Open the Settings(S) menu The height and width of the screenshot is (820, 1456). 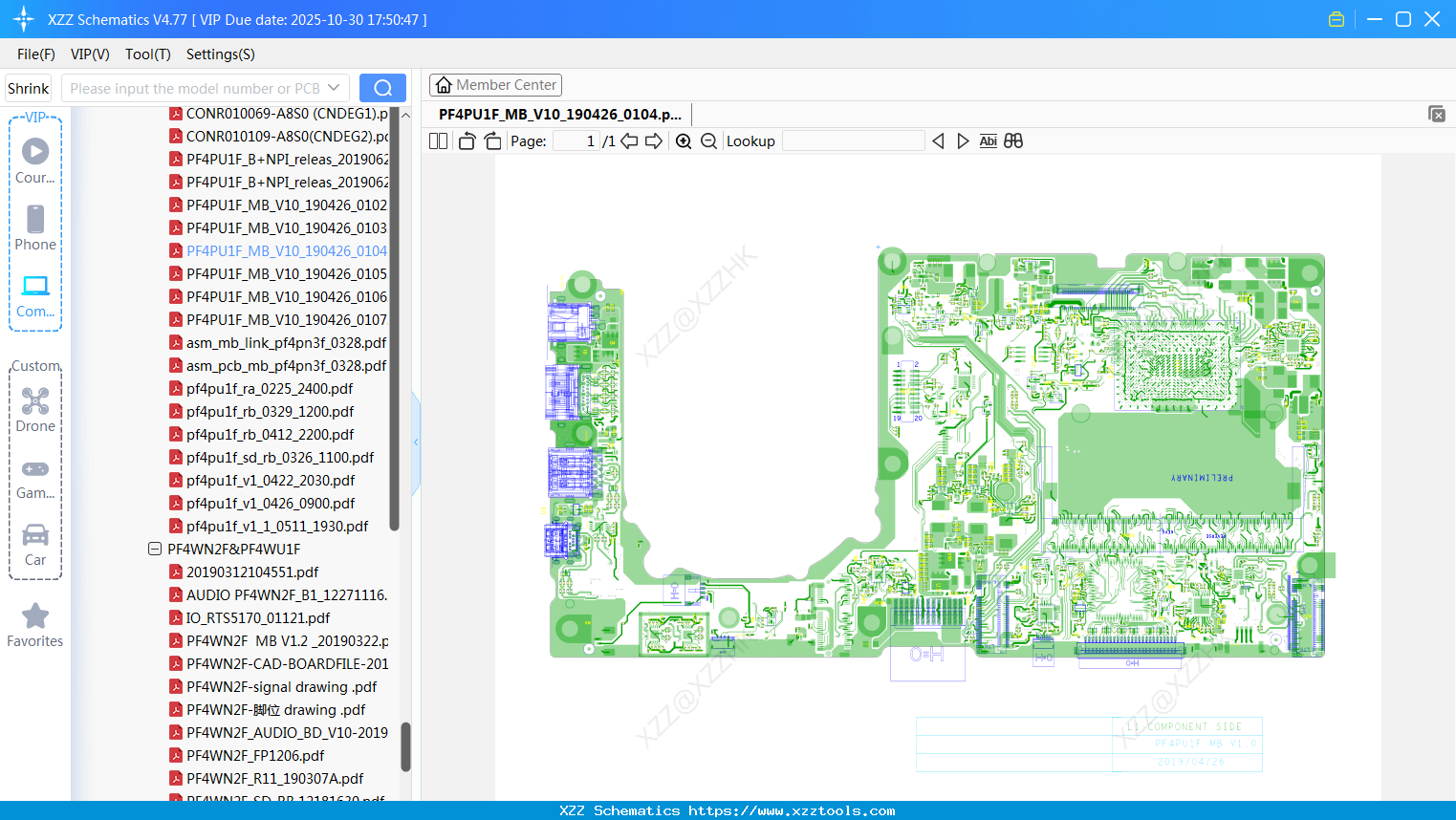[x=220, y=54]
